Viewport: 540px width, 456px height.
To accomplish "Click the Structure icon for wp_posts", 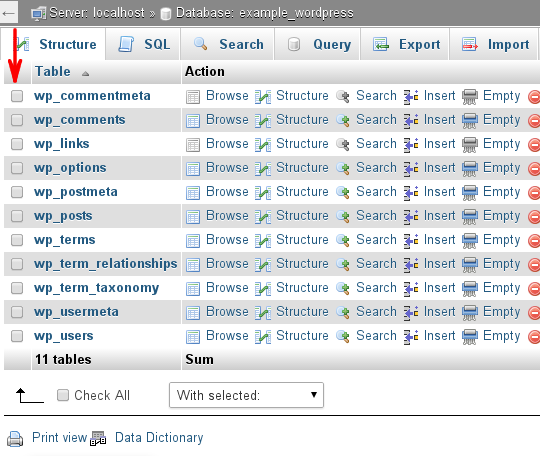I will pos(263,217).
